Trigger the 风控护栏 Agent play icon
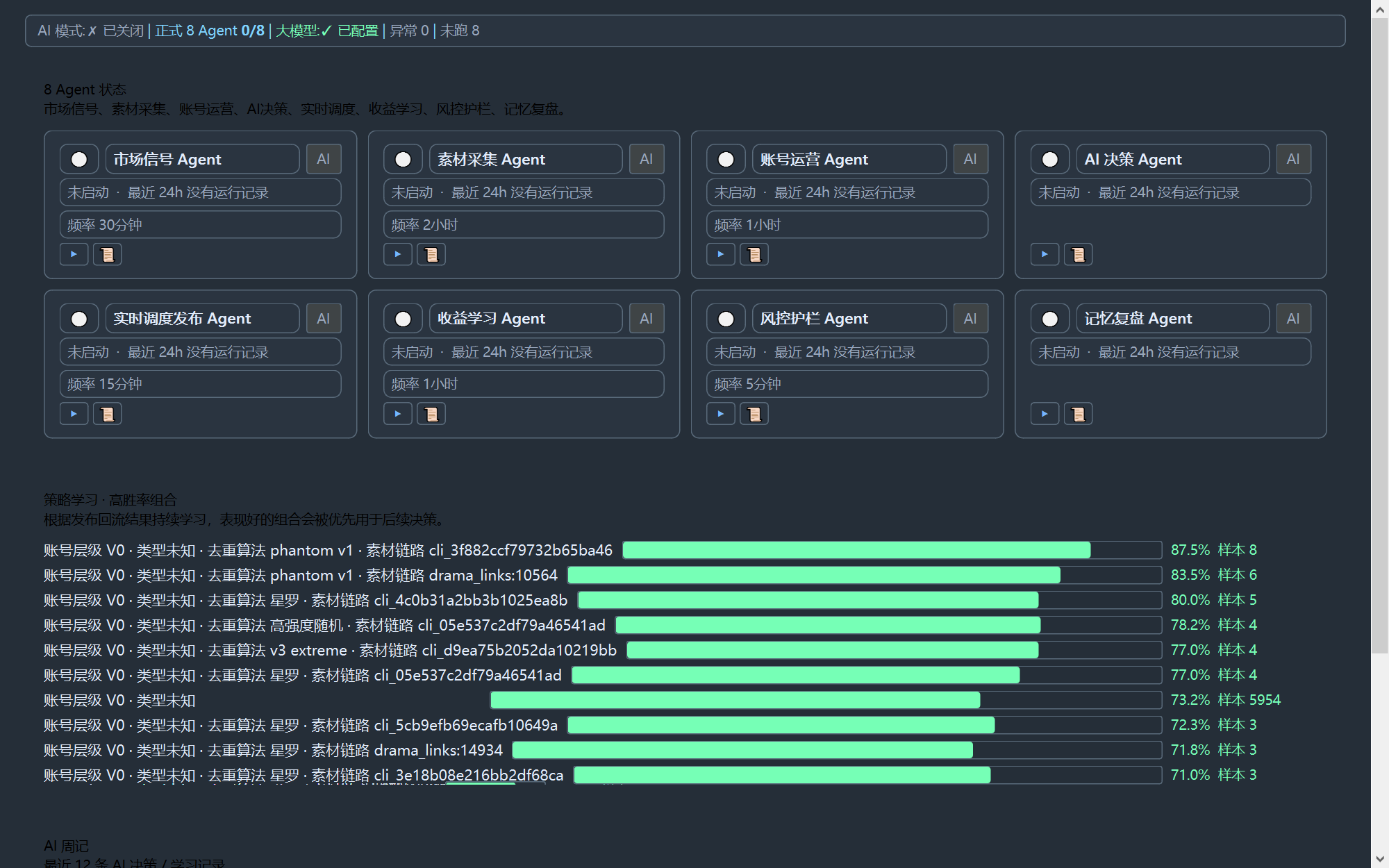This screenshot has width=1389, height=868. 721,414
